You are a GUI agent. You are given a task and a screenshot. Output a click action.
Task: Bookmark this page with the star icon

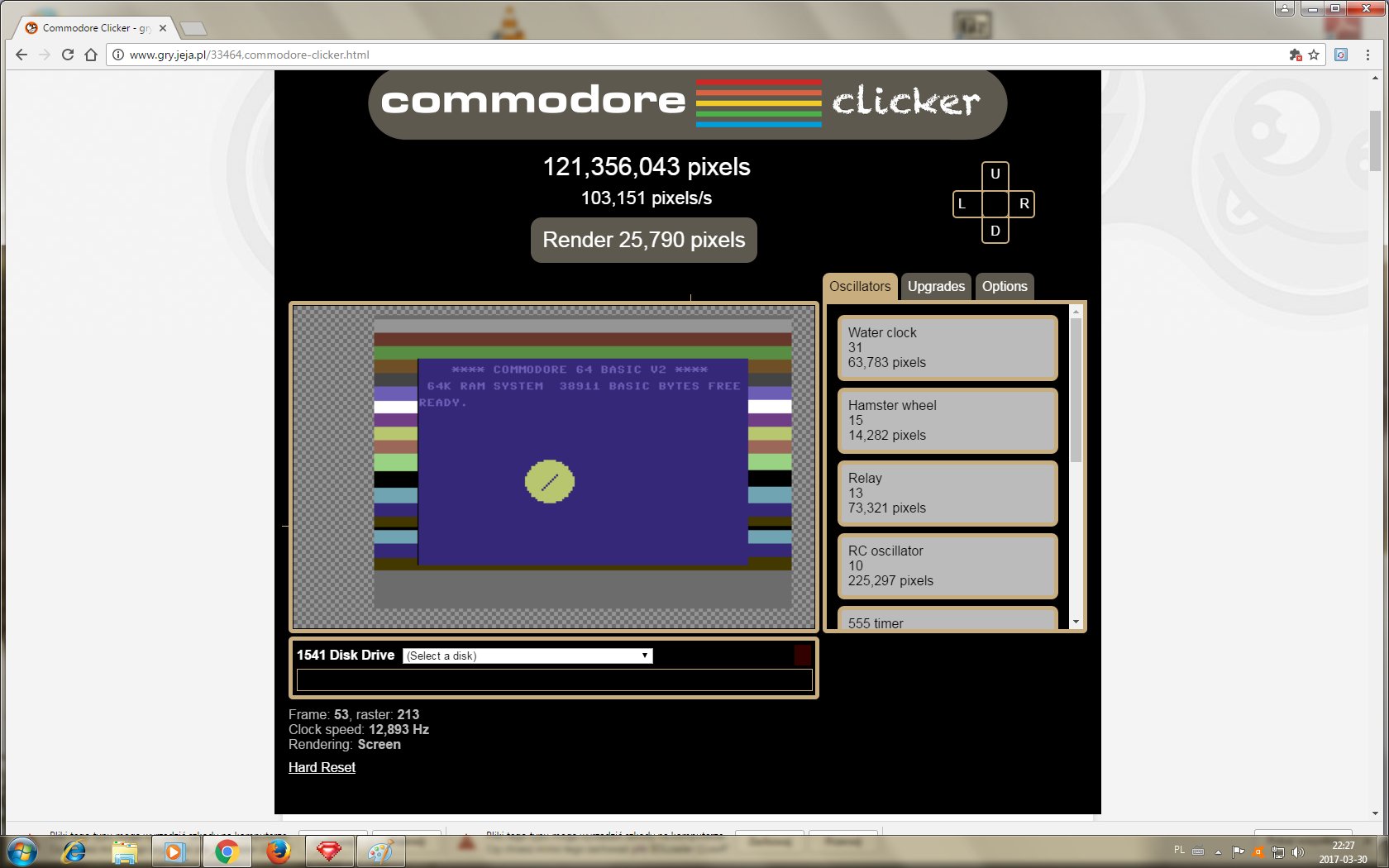1314,55
